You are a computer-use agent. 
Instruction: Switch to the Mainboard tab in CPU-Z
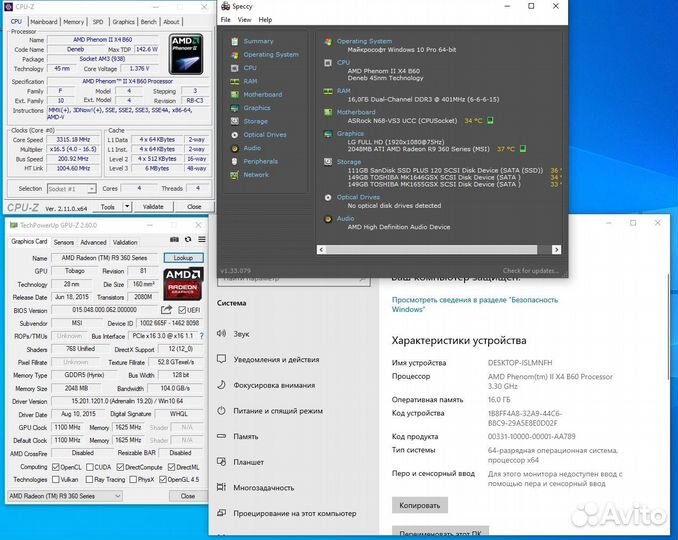point(44,22)
